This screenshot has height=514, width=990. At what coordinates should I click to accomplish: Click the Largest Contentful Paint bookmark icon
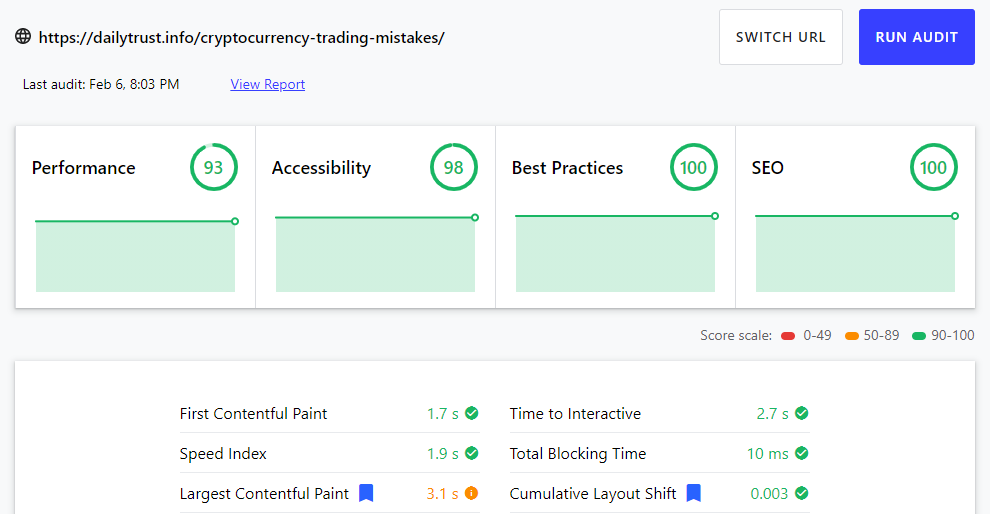[x=366, y=493]
